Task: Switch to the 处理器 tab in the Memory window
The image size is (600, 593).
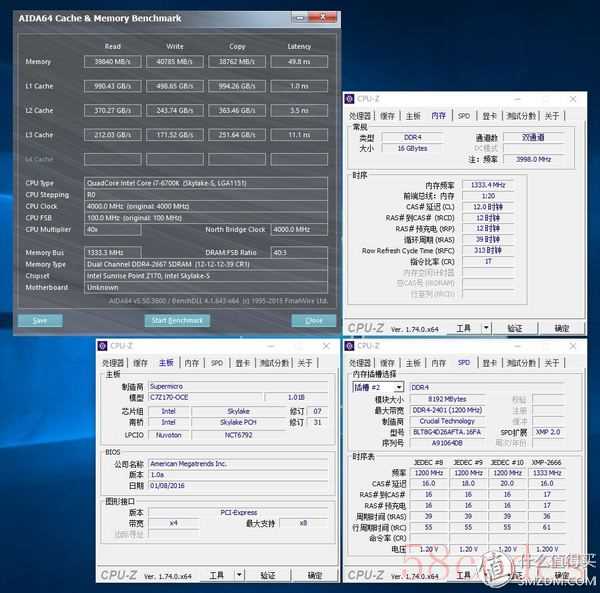Action: coord(360,116)
